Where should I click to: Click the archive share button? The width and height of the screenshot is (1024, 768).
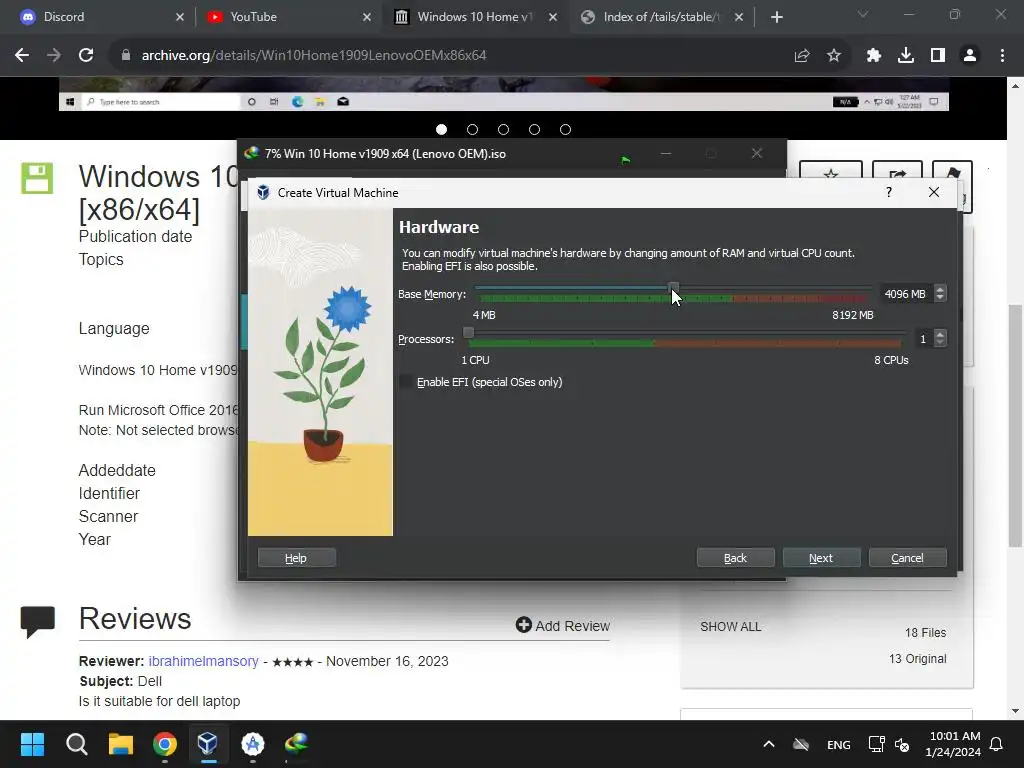(x=897, y=169)
